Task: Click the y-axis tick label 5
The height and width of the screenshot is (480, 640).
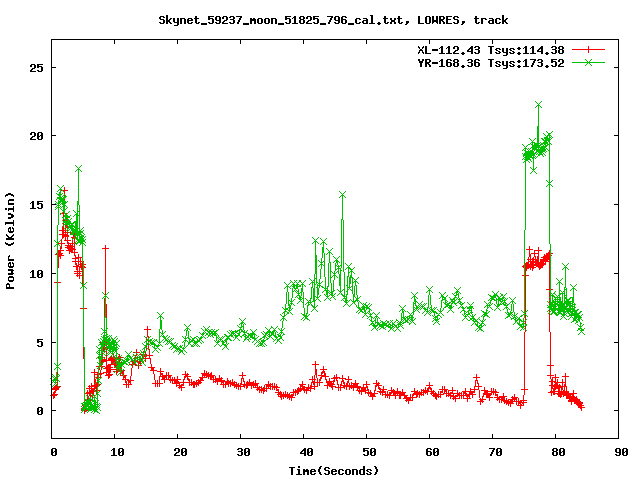Action: pyautogui.click(x=40, y=343)
